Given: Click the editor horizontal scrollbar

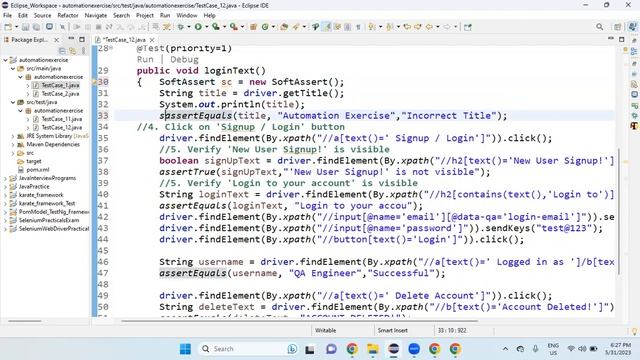Looking at the screenshot, I should click(300, 321).
